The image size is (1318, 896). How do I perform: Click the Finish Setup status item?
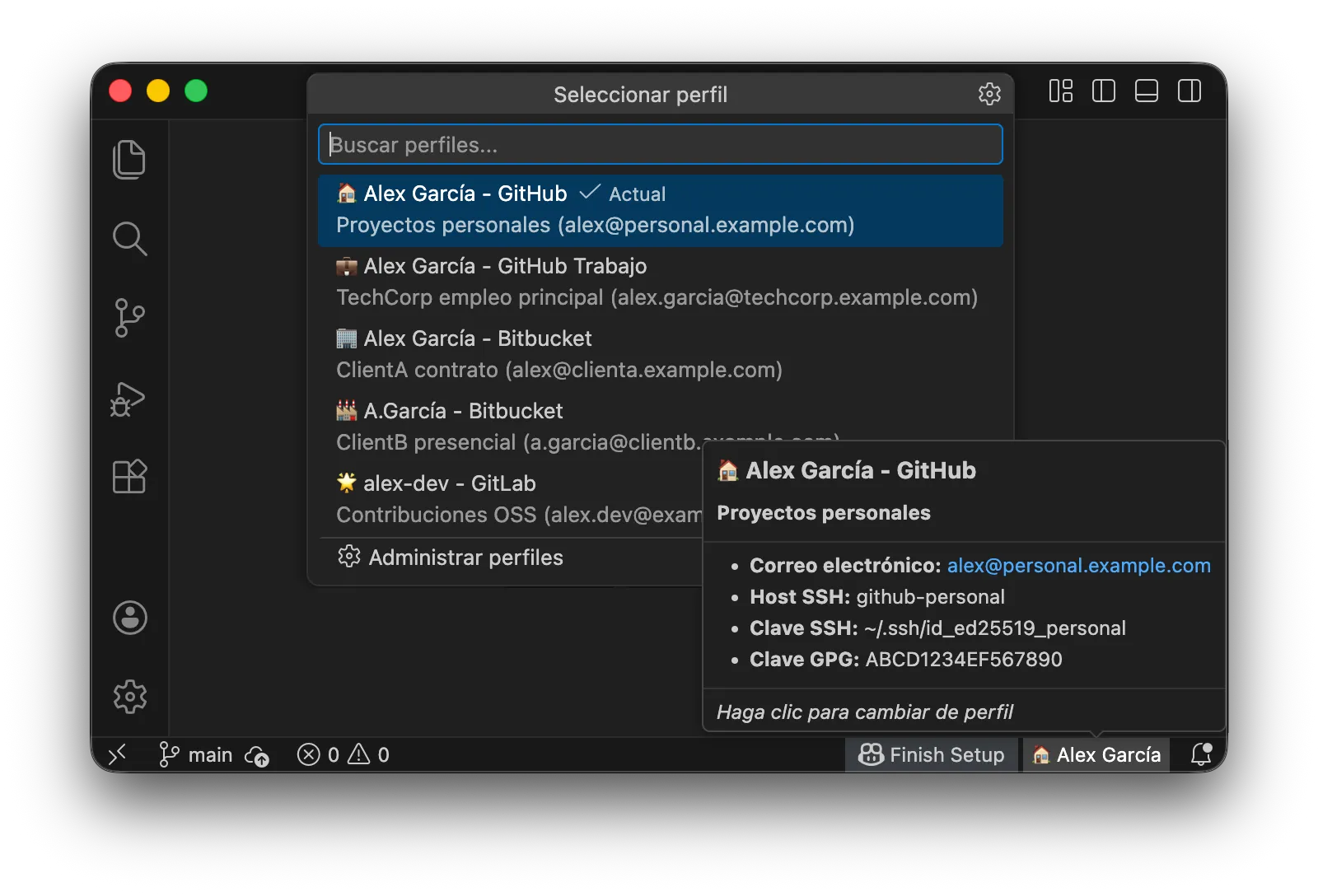click(x=932, y=754)
